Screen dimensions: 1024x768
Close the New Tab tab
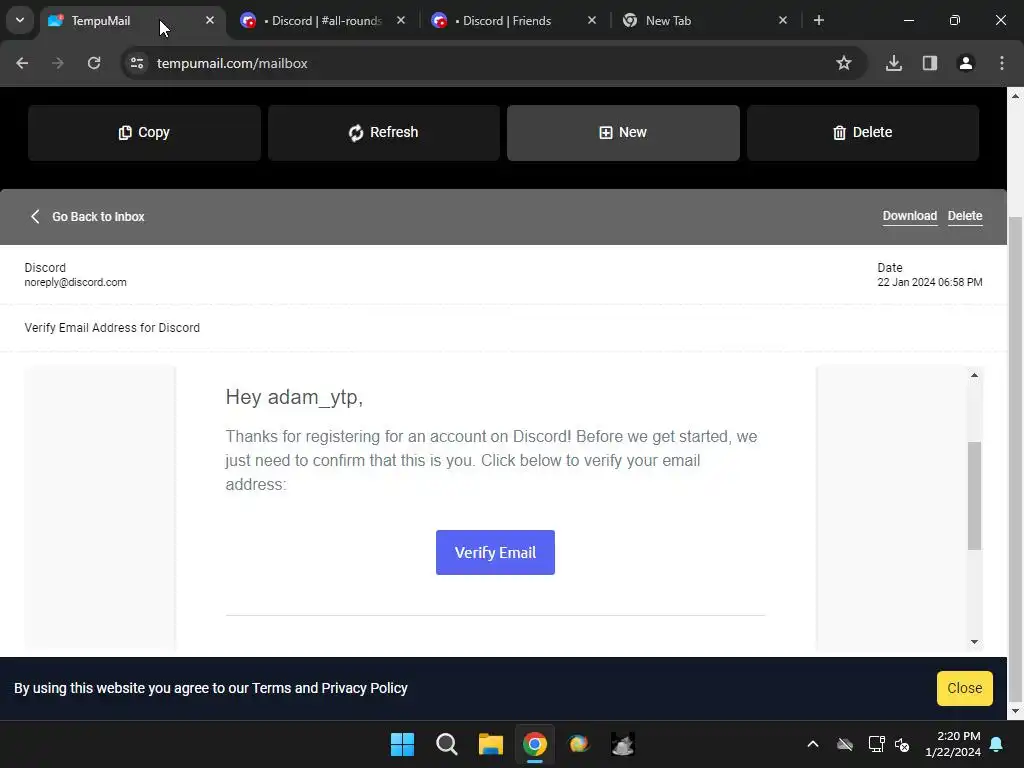[782, 20]
